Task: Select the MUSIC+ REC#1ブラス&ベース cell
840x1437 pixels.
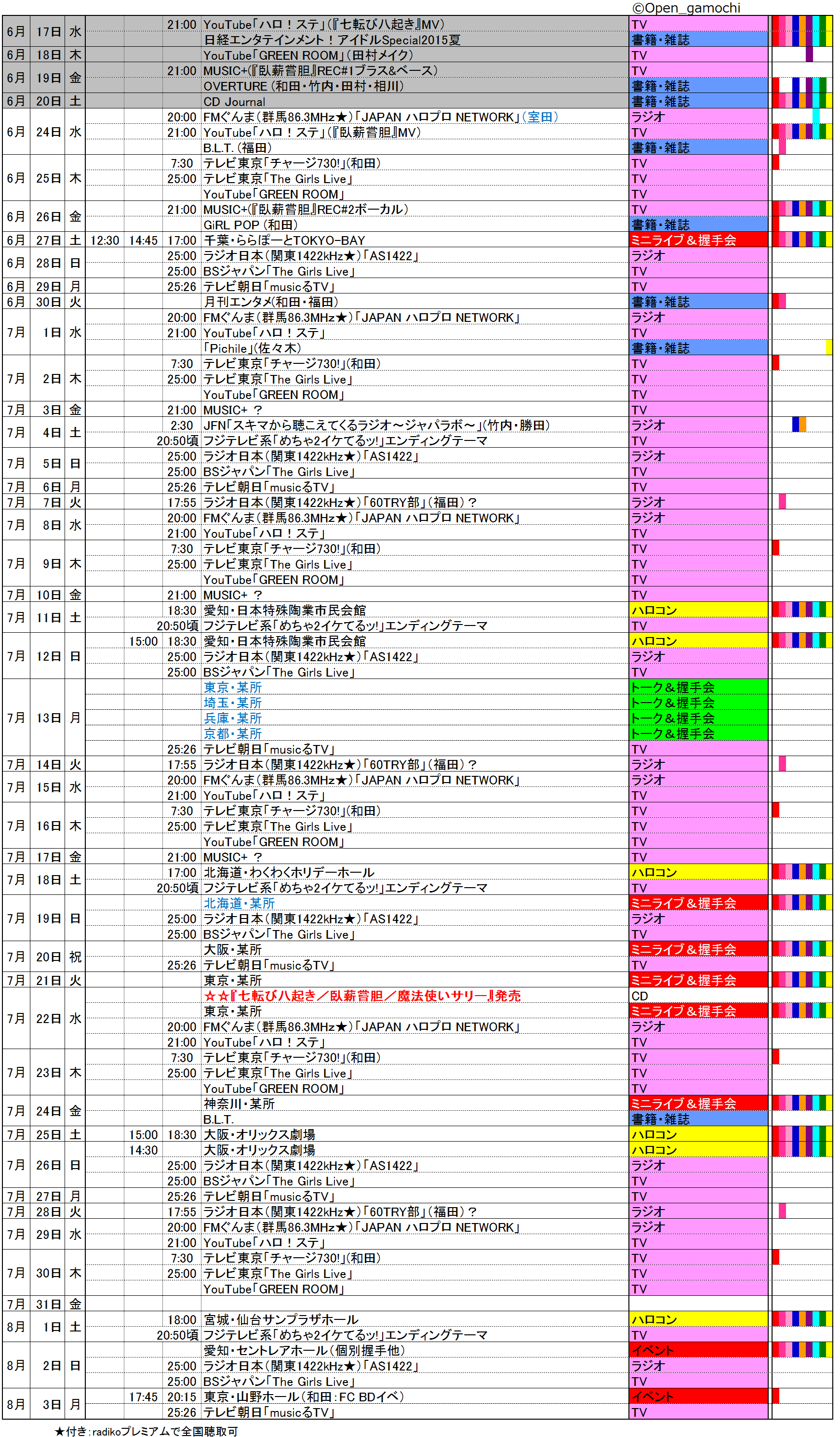Action: coord(415,71)
